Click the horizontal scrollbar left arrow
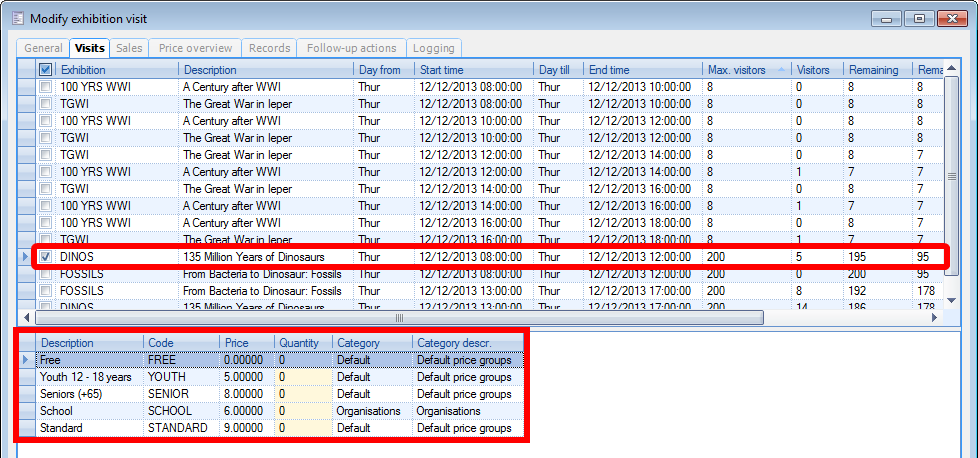 pos(27,317)
